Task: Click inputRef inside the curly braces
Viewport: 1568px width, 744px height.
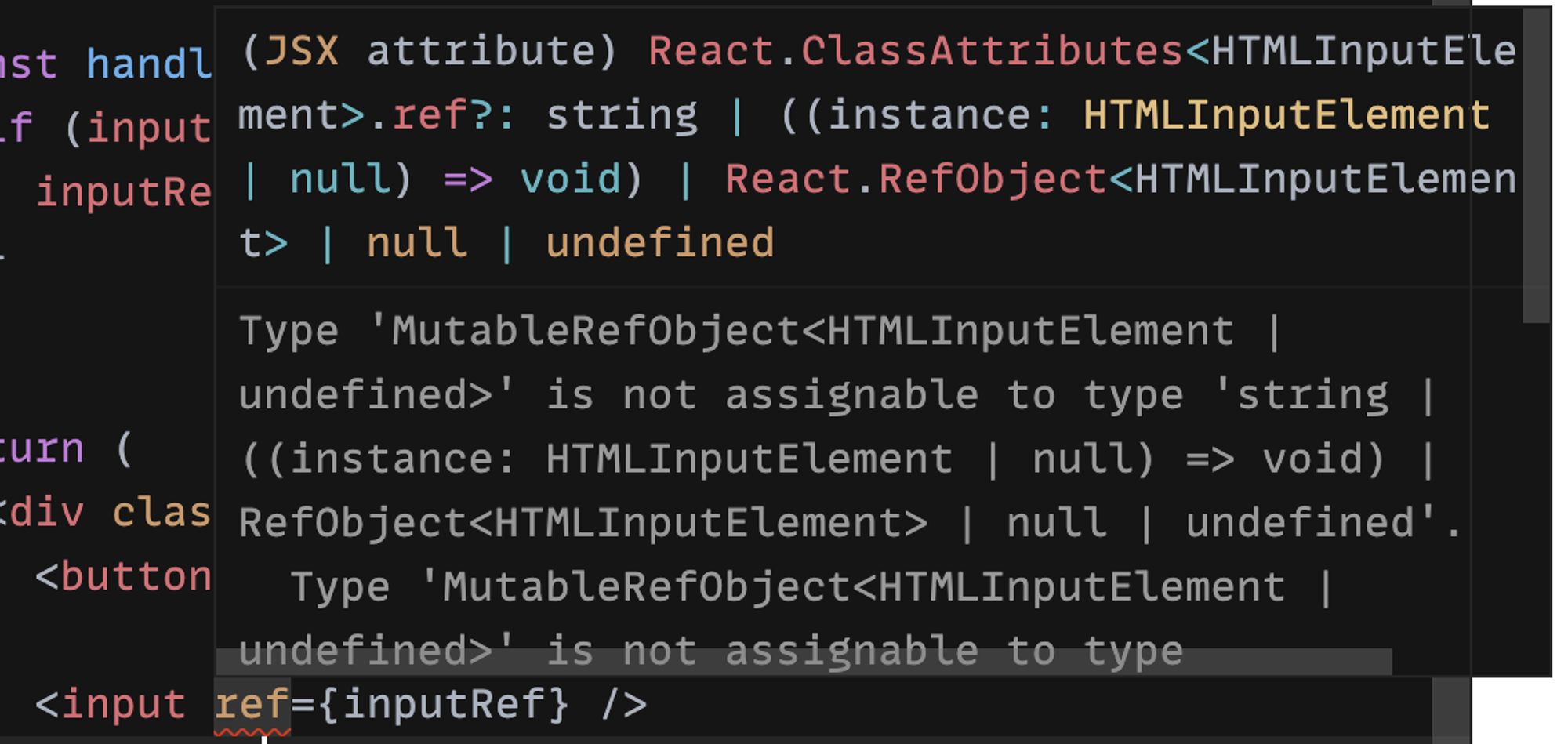Action: click(454, 704)
